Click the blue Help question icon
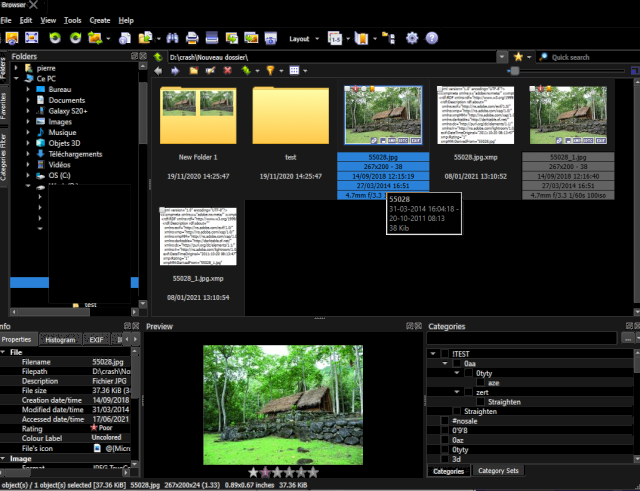The width and height of the screenshot is (640, 491). (x=432, y=38)
